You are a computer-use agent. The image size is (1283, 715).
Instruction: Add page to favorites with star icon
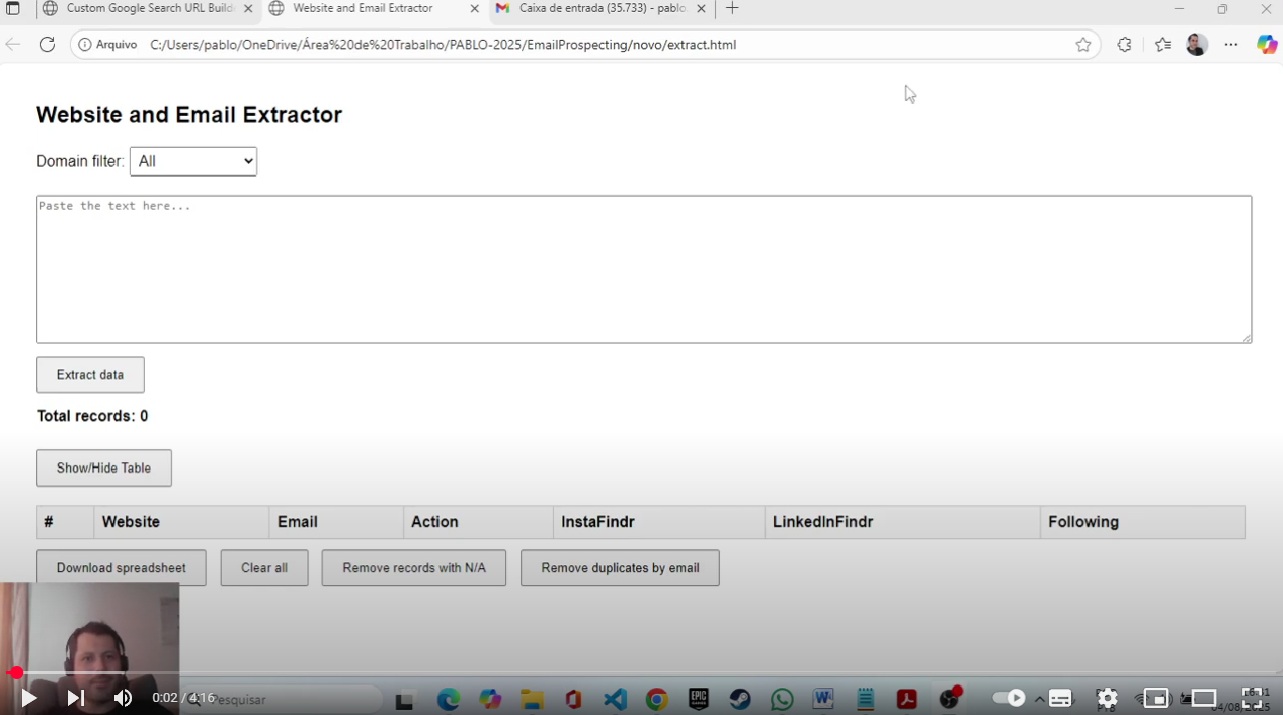click(x=1083, y=45)
